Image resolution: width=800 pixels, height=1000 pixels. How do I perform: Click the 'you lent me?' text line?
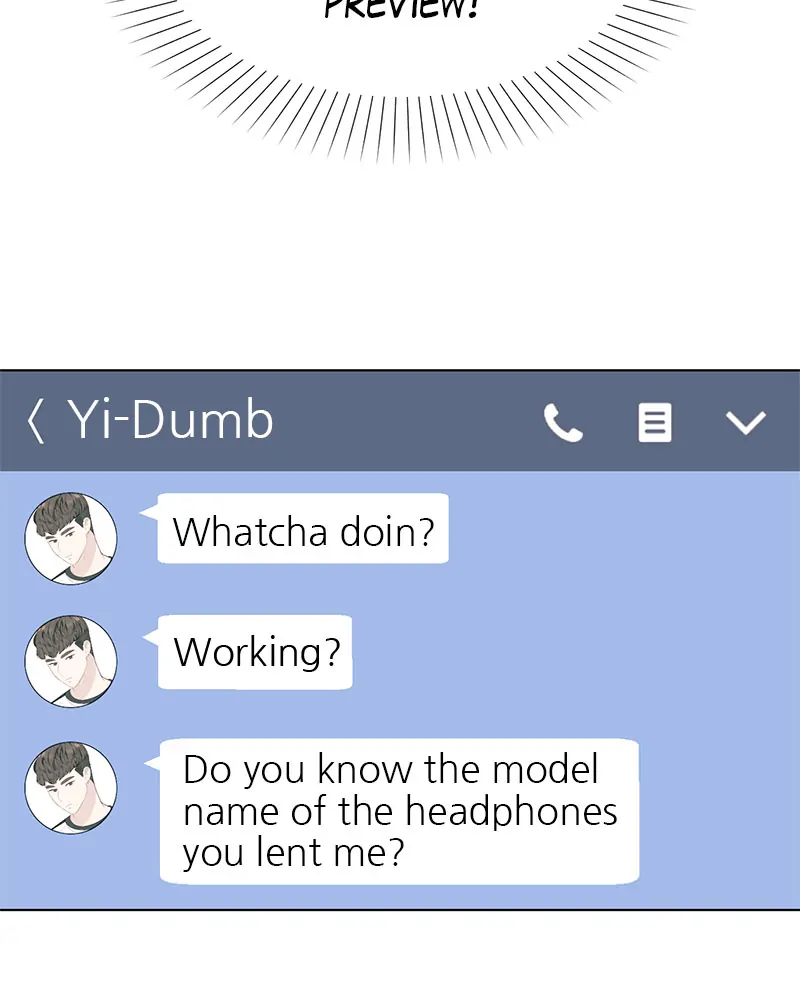(x=293, y=853)
